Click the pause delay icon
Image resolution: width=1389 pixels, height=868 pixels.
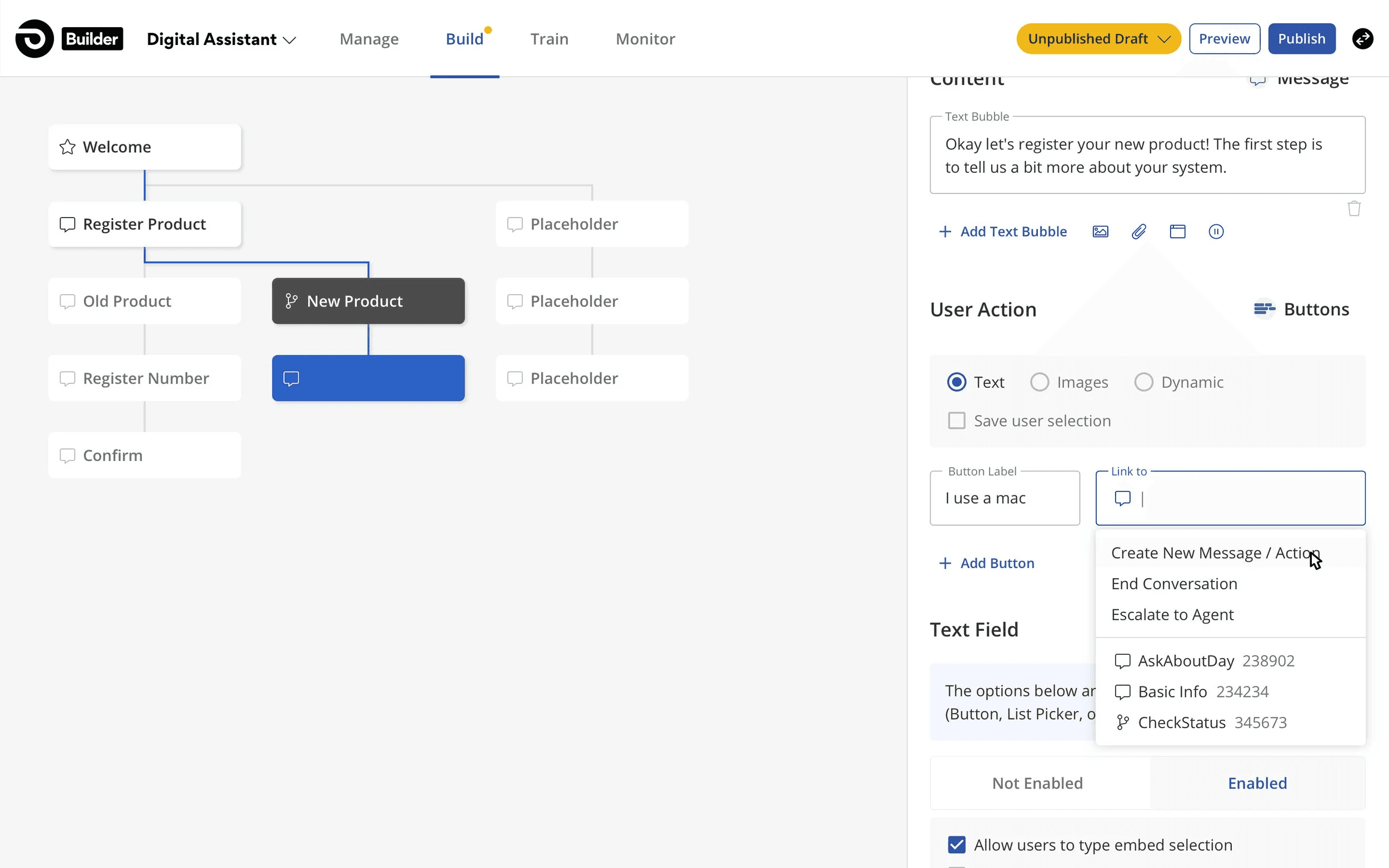1216,232
